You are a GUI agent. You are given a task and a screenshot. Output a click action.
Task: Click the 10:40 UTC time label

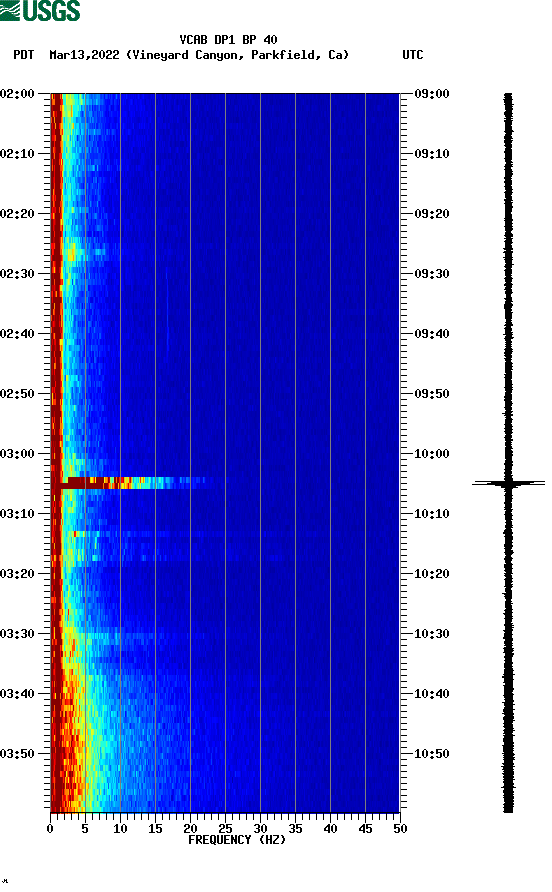point(432,693)
